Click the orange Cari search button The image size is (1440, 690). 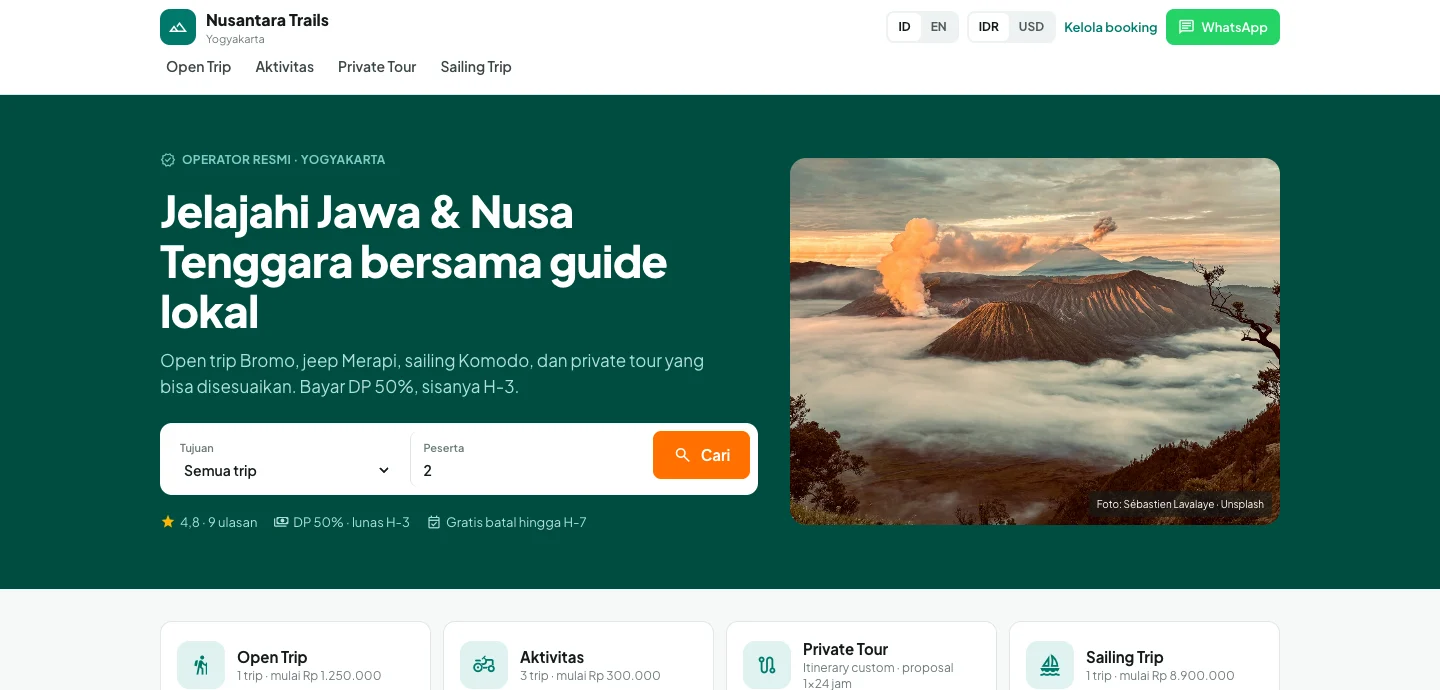tap(701, 455)
